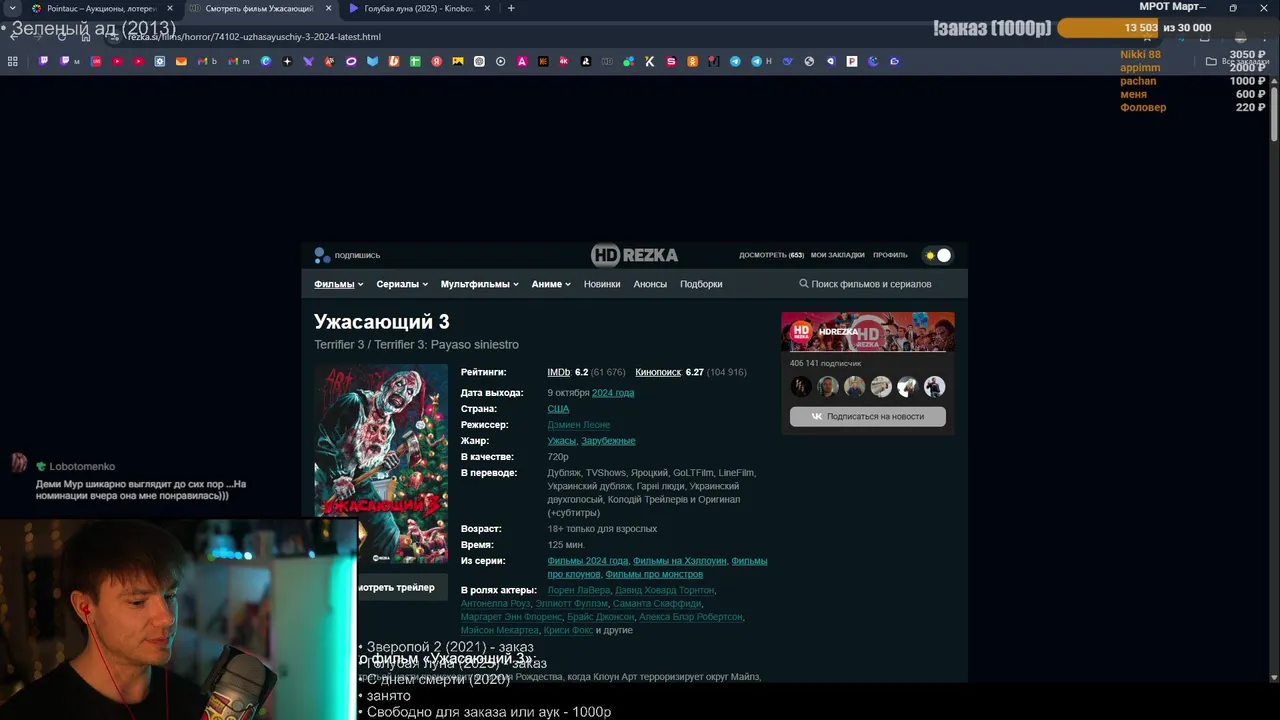The height and width of the screenshot is (720, 1280).
Task: Open the Gmail bookmark labeled b
Action: 207,61
